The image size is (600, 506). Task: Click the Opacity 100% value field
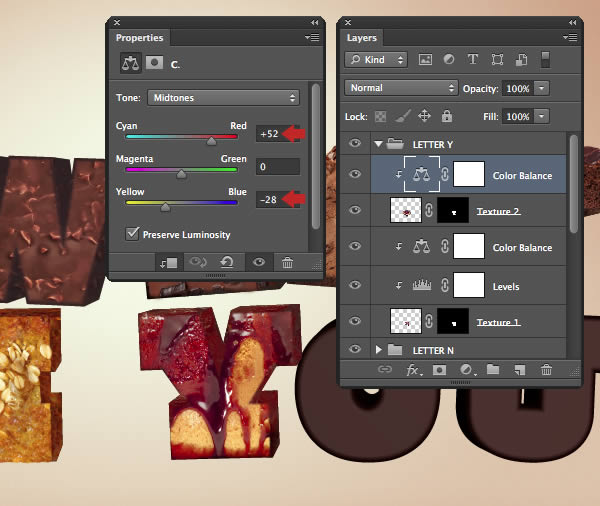(518, 88)
